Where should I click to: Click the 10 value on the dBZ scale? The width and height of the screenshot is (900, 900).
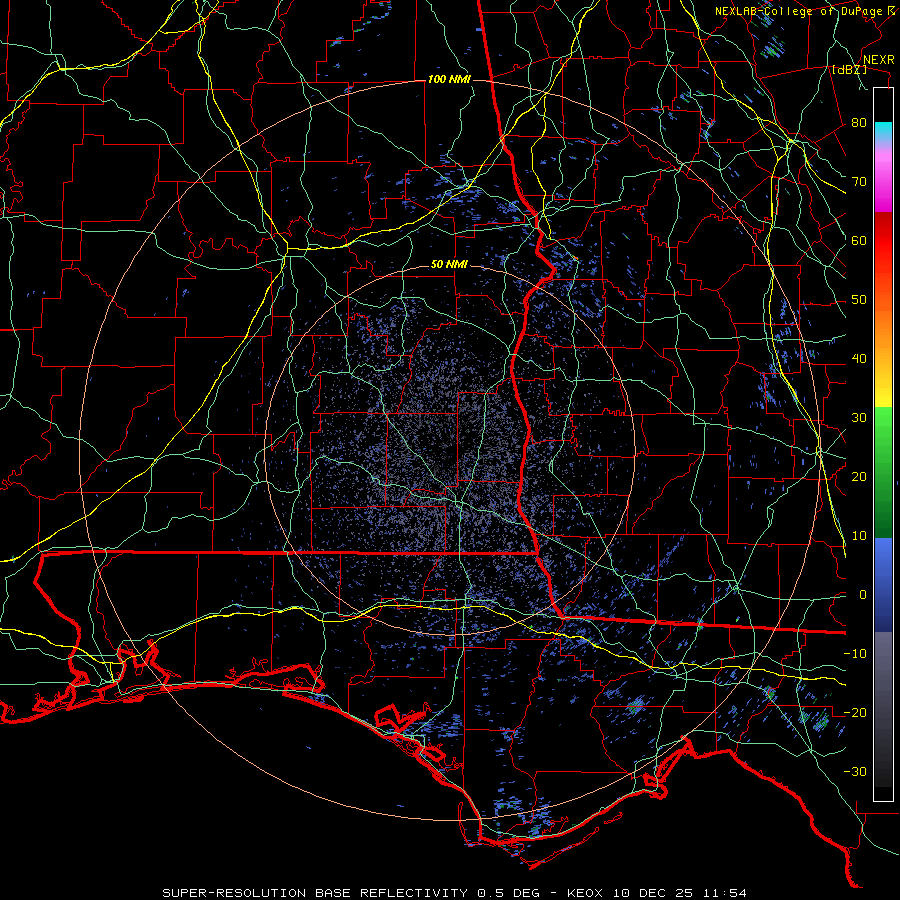[x=859, y=536]
